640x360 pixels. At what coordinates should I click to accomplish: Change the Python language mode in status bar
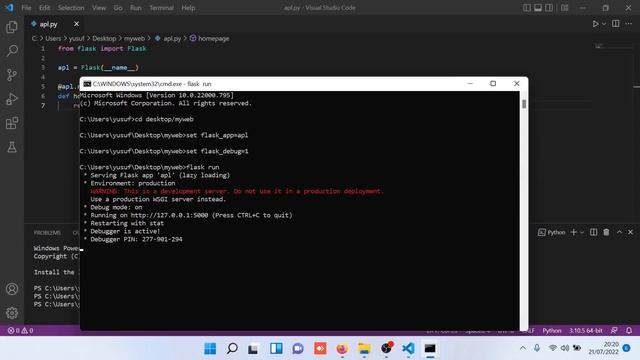pos(552,331)
